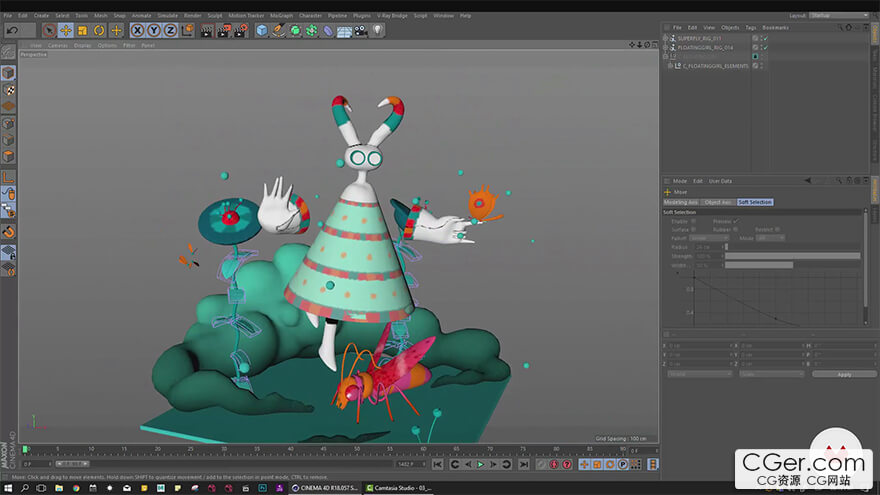This screenshot has width=880, height=495.
Task: Toggle the Z axis lock
Action: coord(169,30)
